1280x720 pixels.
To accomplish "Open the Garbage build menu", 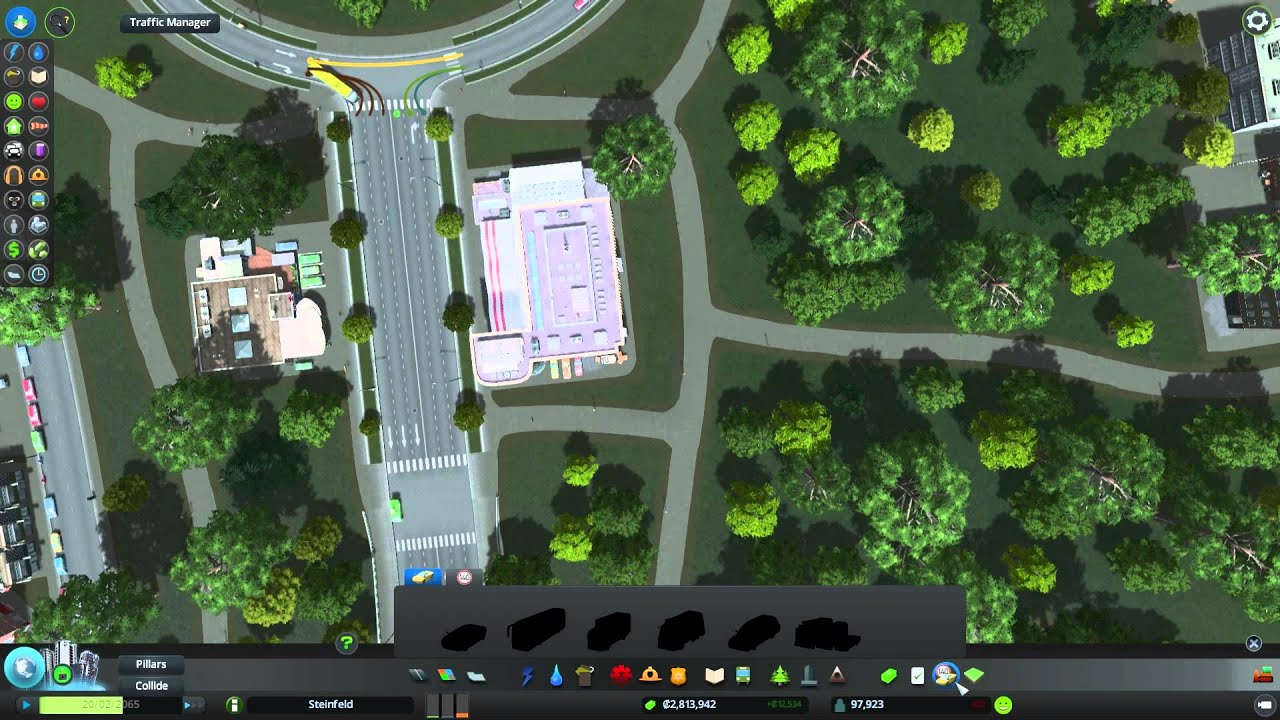I will click(585, 676).
